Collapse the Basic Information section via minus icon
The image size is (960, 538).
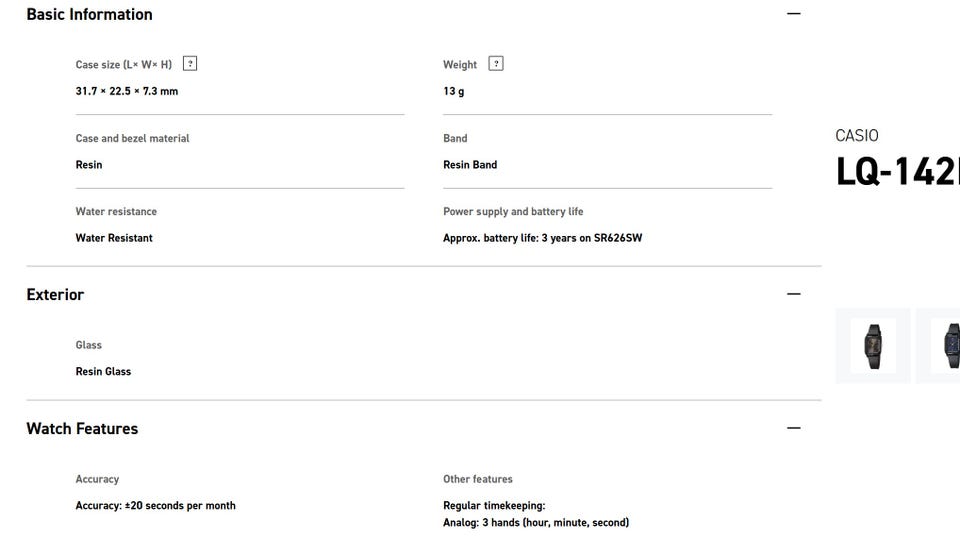tap(794, 14)
